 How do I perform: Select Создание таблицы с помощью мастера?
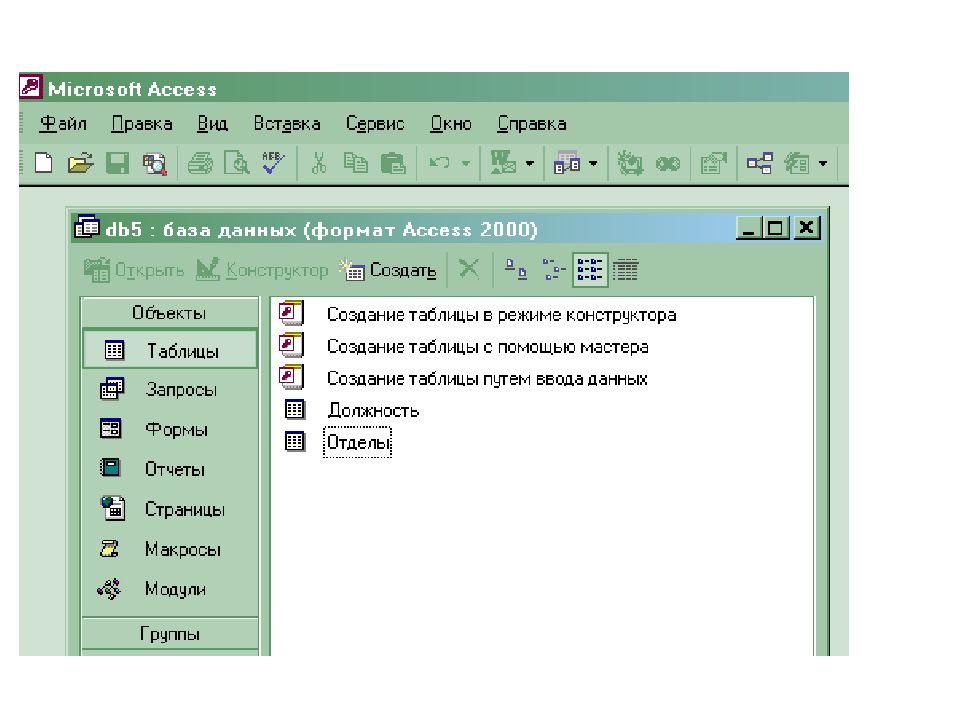(487, 347)
